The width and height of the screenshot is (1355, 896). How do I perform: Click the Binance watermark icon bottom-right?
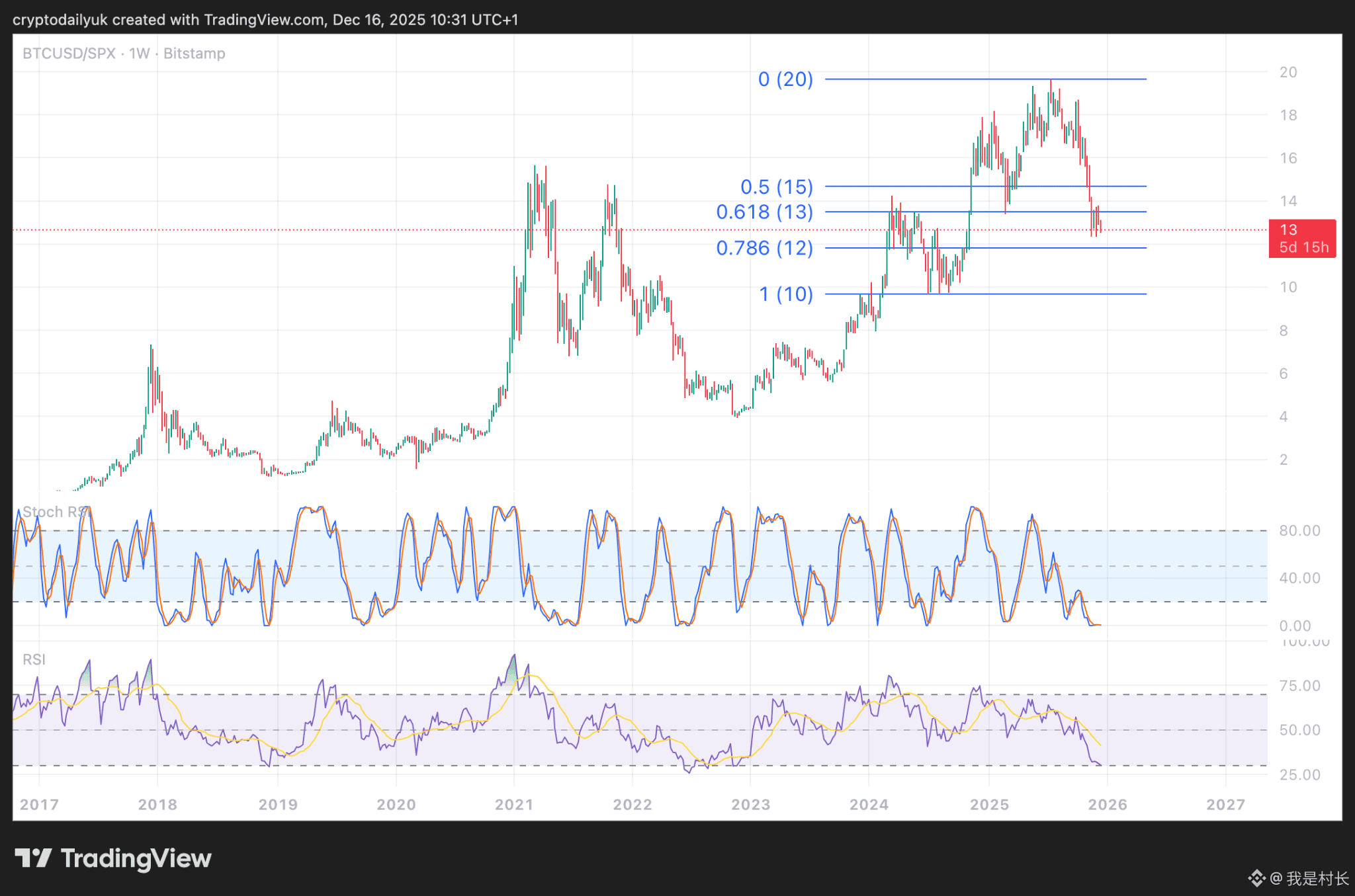[x=1256, y=878]
